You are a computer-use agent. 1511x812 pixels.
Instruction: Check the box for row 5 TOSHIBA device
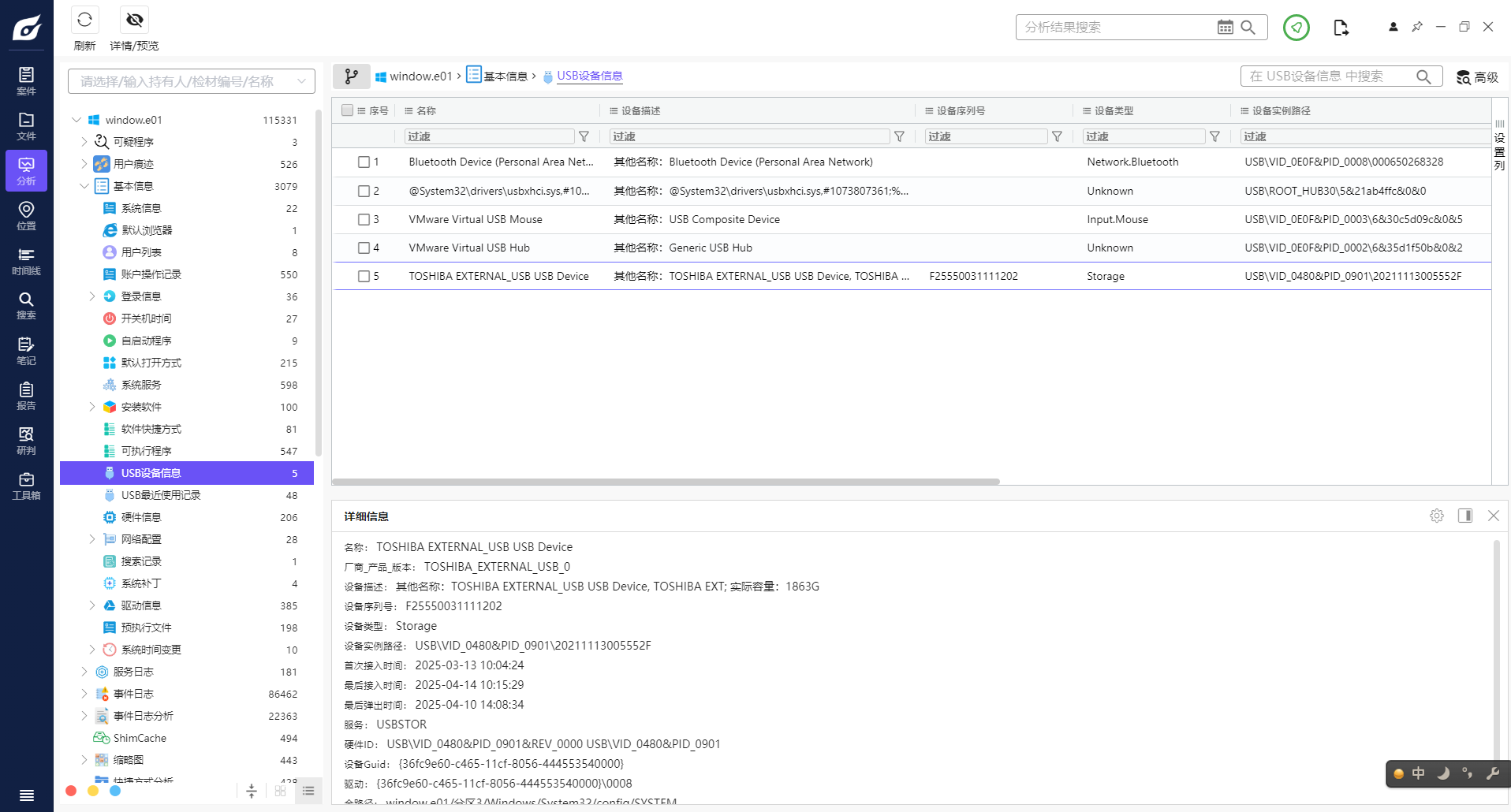364,277
